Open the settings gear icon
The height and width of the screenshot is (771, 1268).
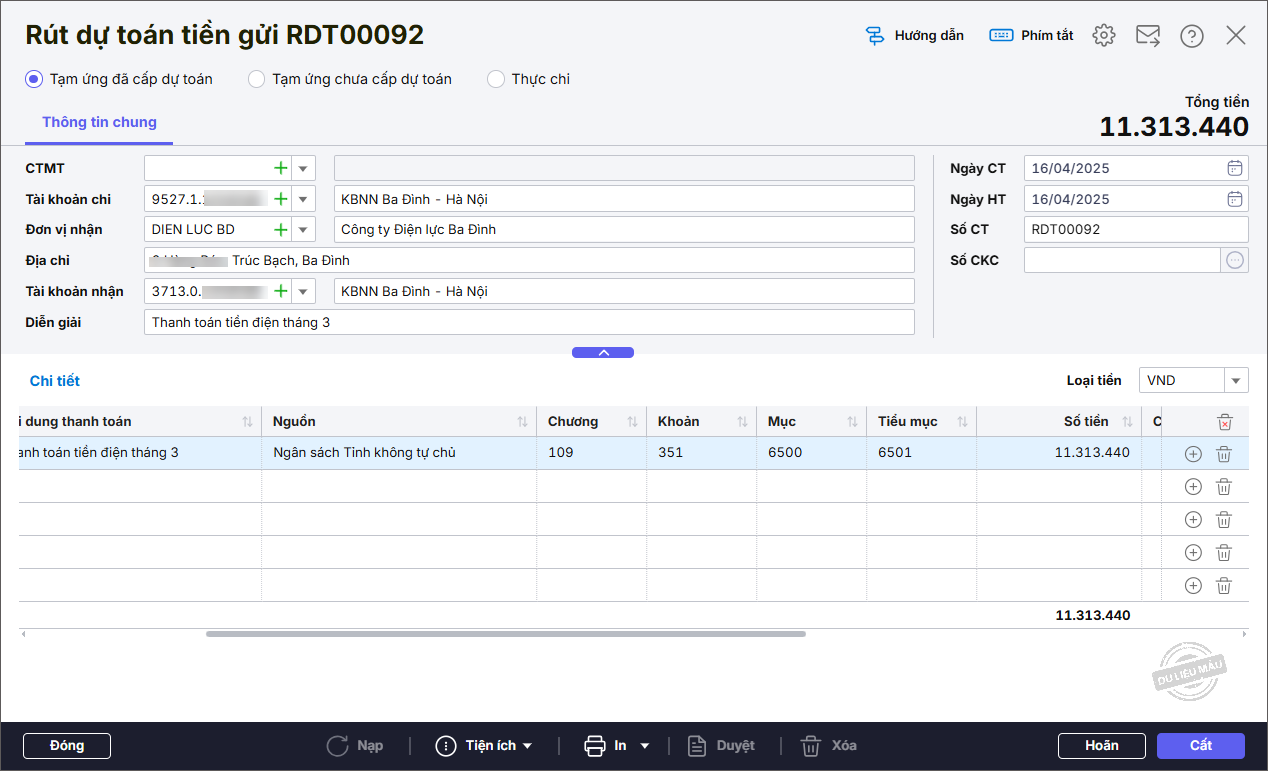tap(1103, 35)
